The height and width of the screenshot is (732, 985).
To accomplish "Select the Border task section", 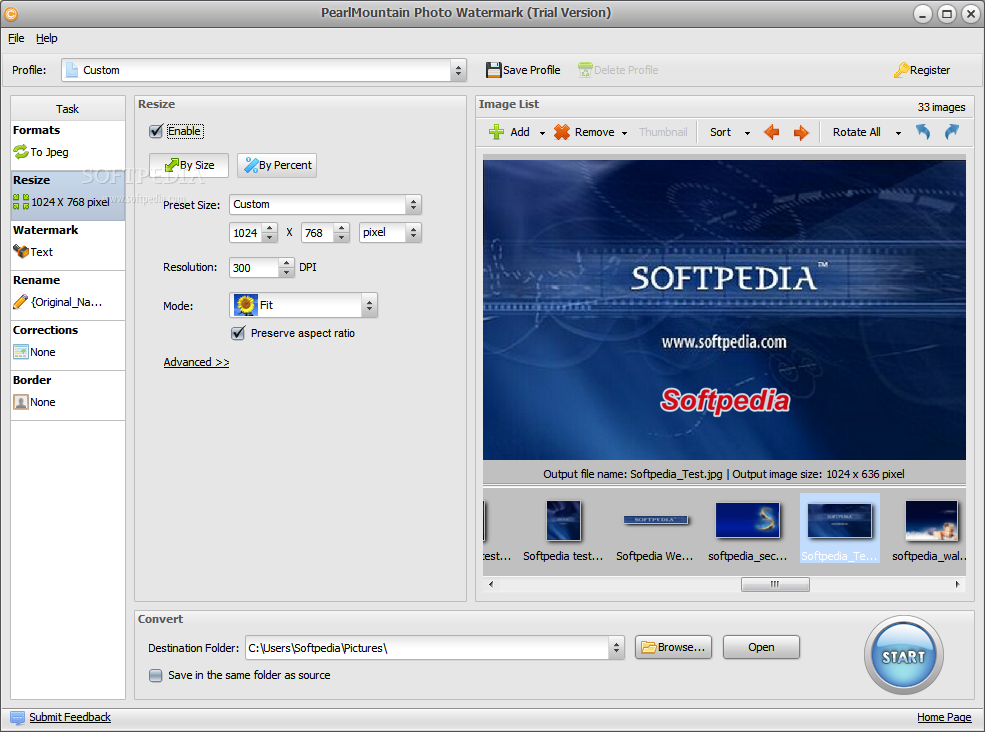I will pyautogui.click(x=68, y=396).
